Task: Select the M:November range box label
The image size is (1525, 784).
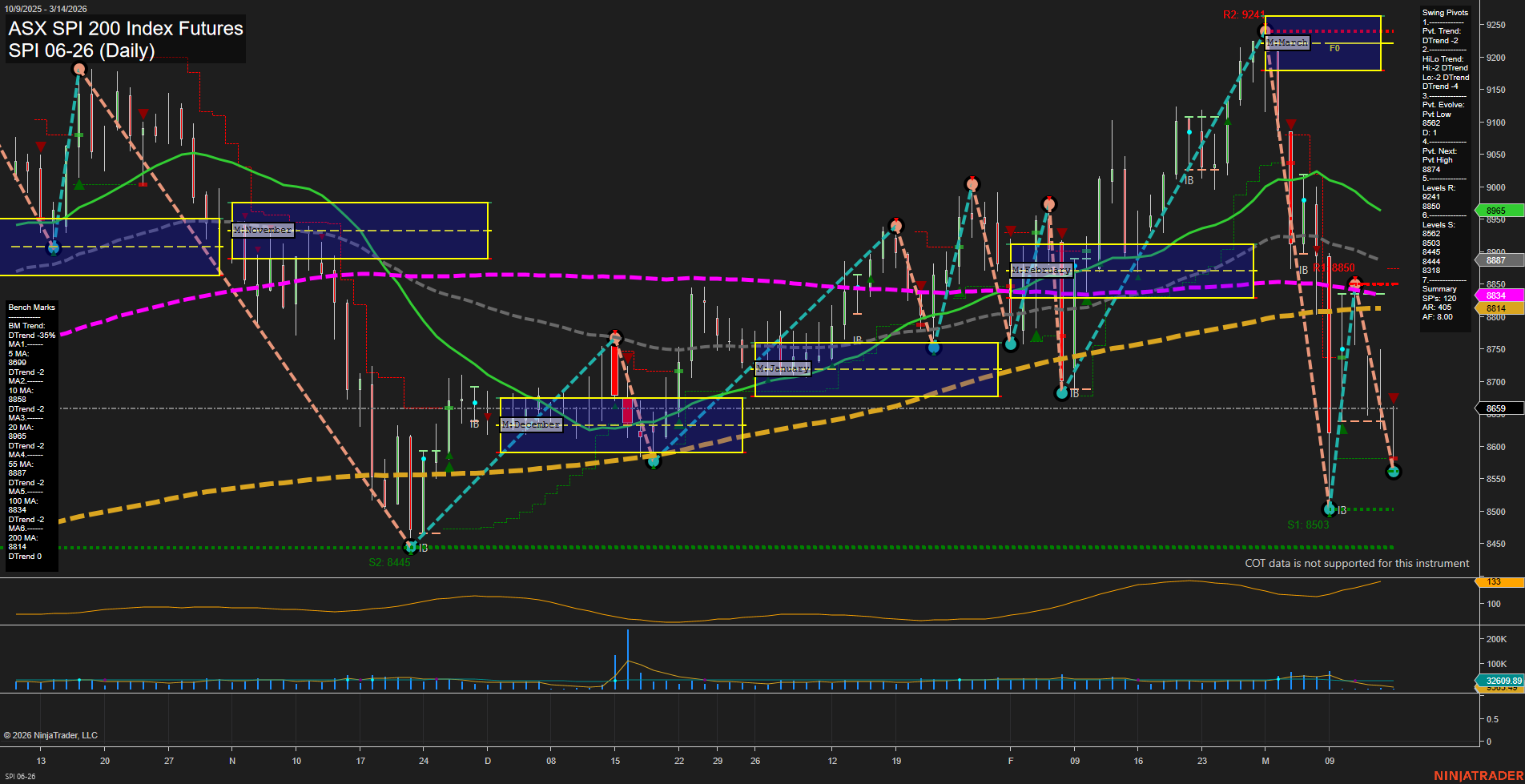Action: 264,230
